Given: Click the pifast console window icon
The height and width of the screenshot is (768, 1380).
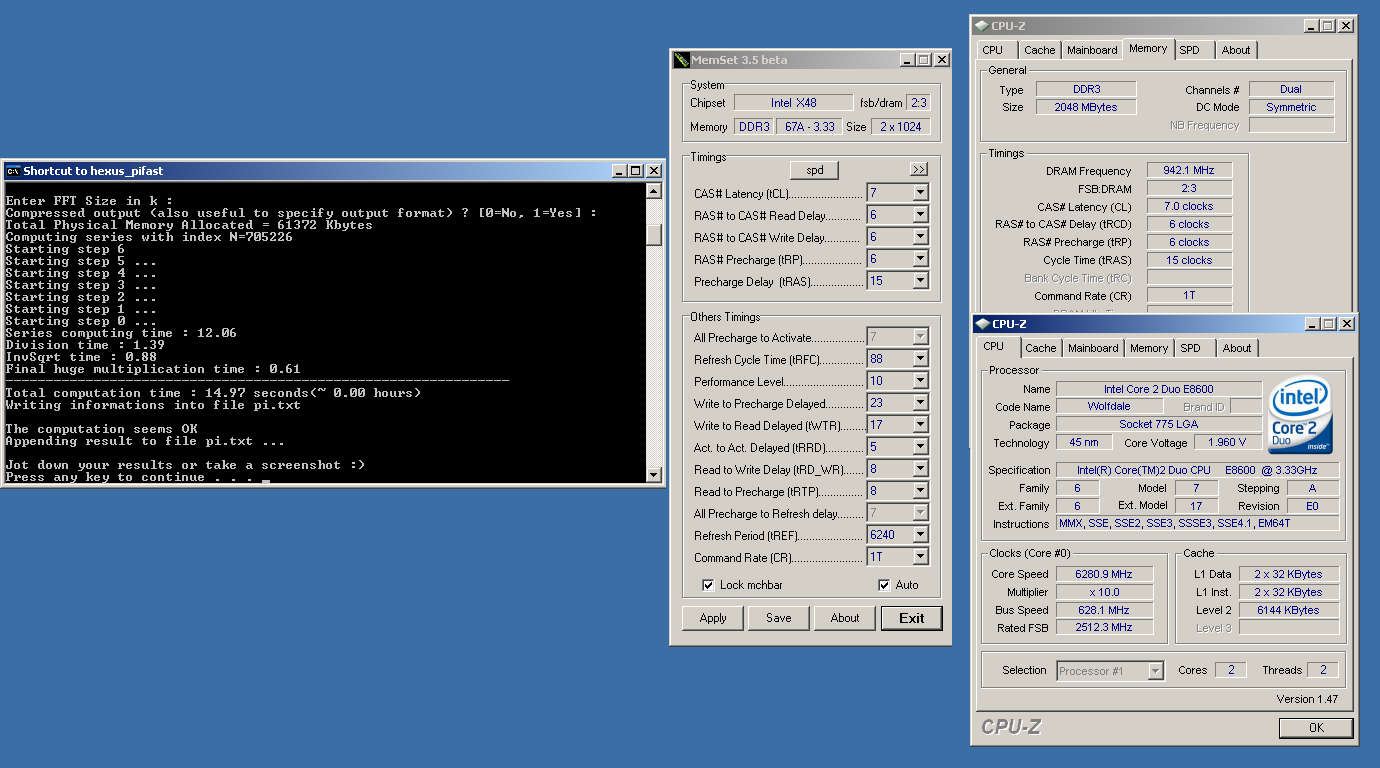Looking at the screenshot, I should [x=13, y=171].
